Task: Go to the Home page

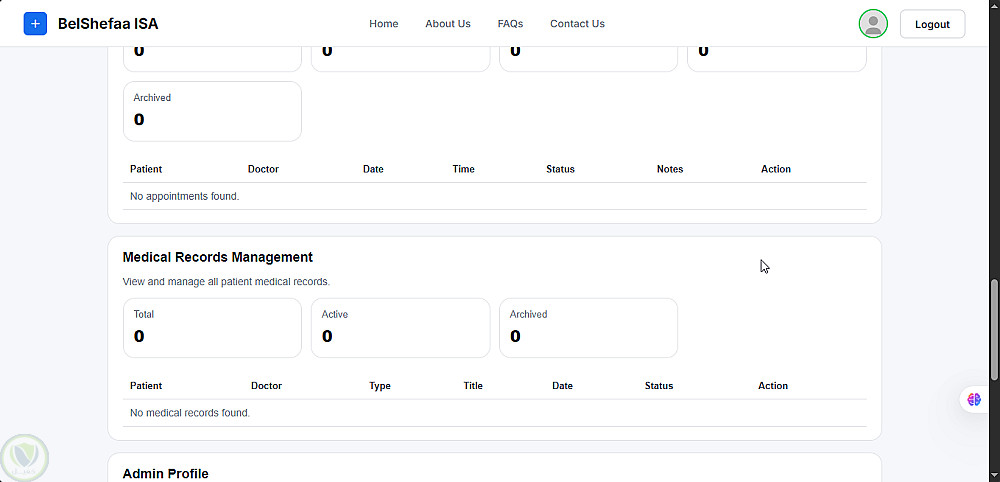Action: tap(383, 24)
